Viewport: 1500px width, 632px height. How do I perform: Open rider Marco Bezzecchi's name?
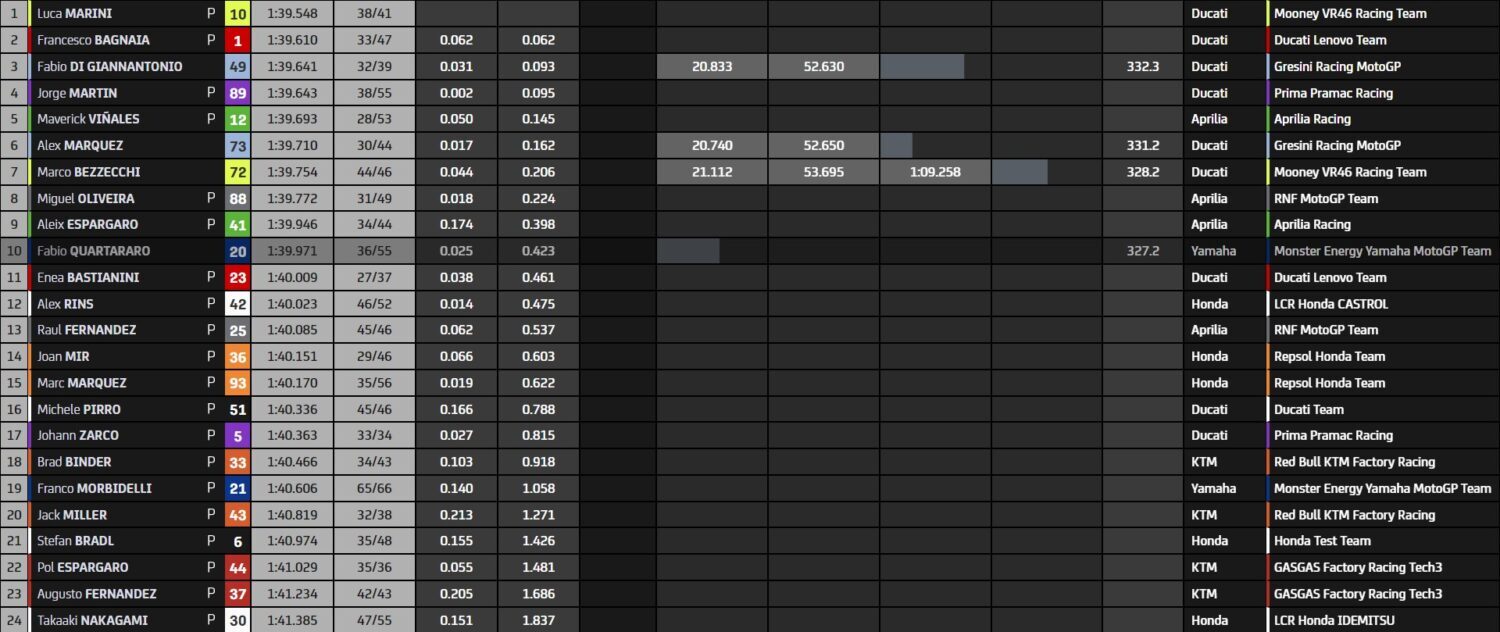pyautogui.click(x=88, y=172)
